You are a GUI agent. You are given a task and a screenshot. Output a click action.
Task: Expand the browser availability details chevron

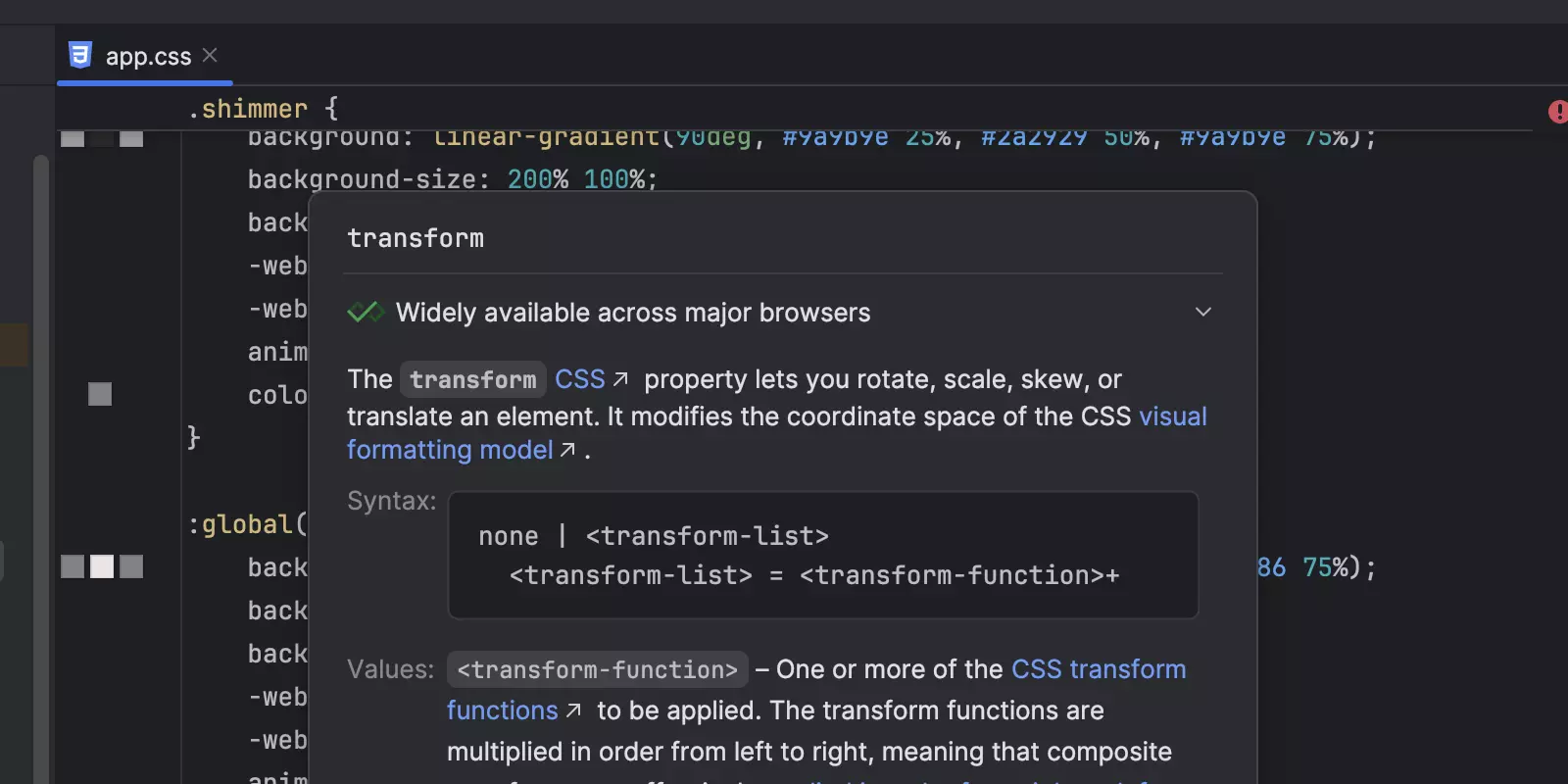click(1203, 313)
